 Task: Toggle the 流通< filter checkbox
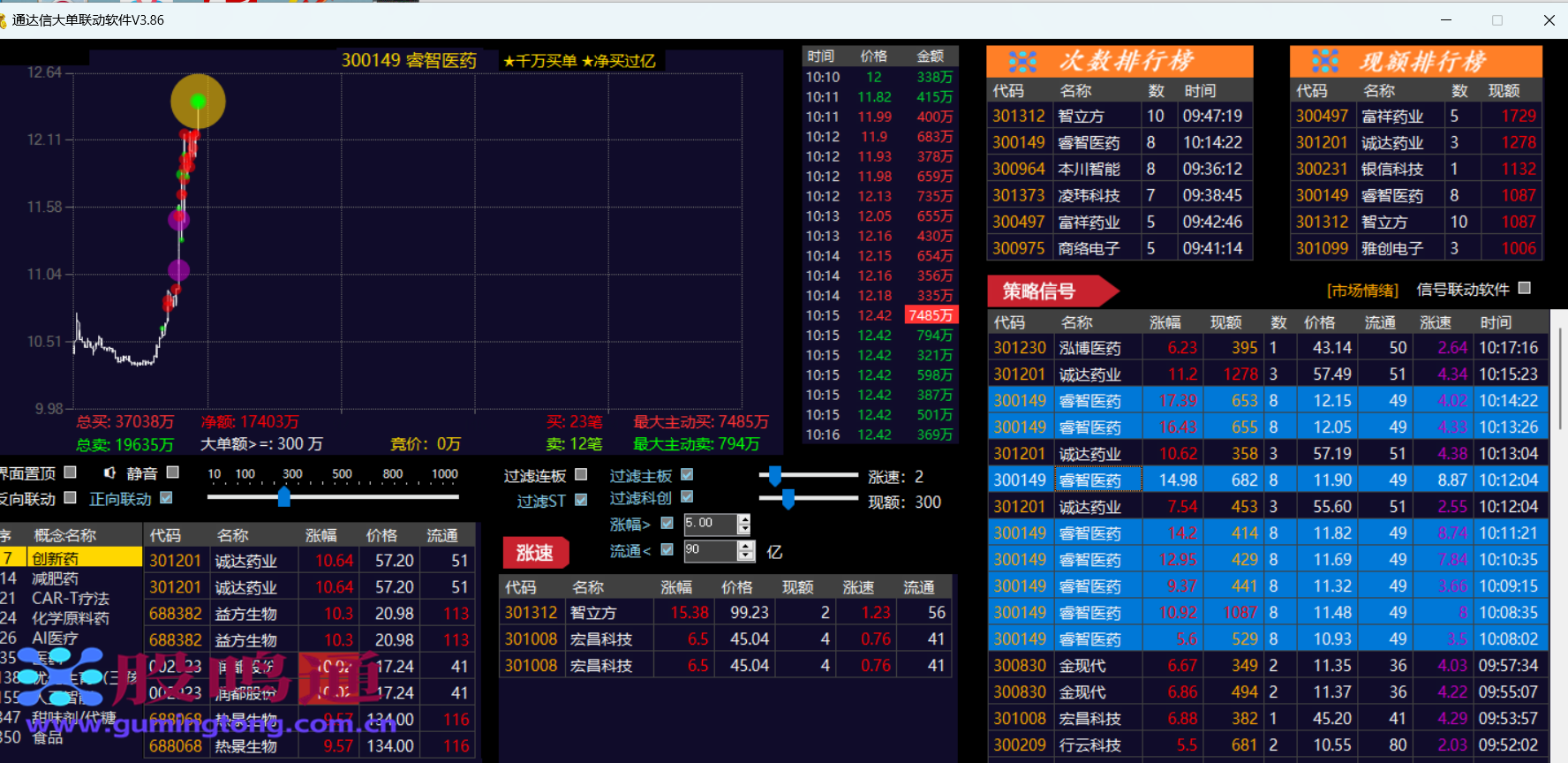click(667, 549)
